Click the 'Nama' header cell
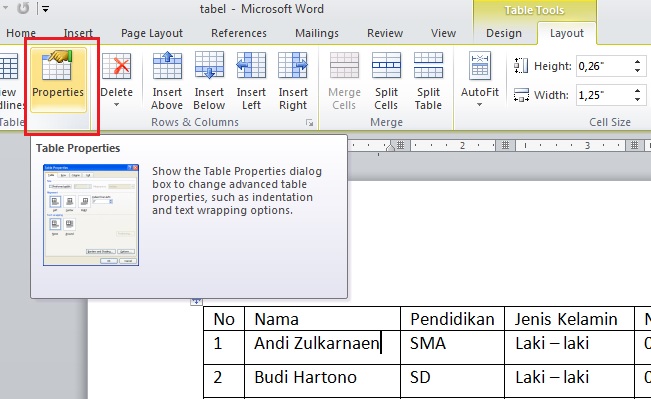Image resolution: width=651 pixels, height=399 pixels. tap(323, 319)
